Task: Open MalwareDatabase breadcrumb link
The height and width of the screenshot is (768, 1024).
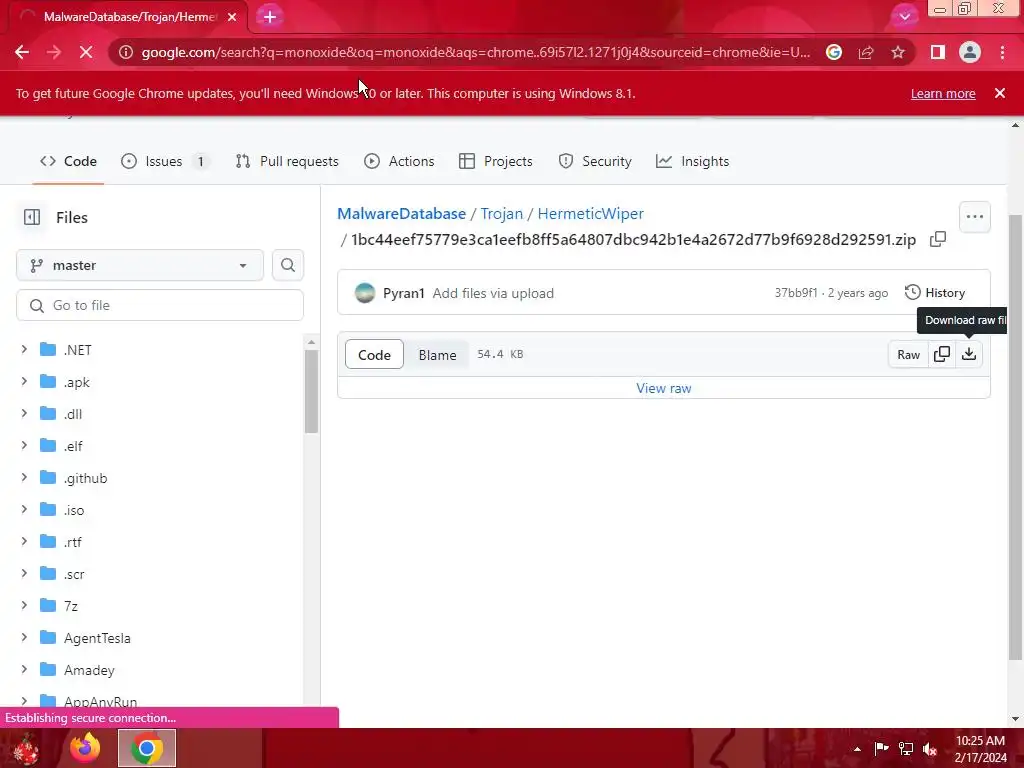Action: tap(402, 214)
